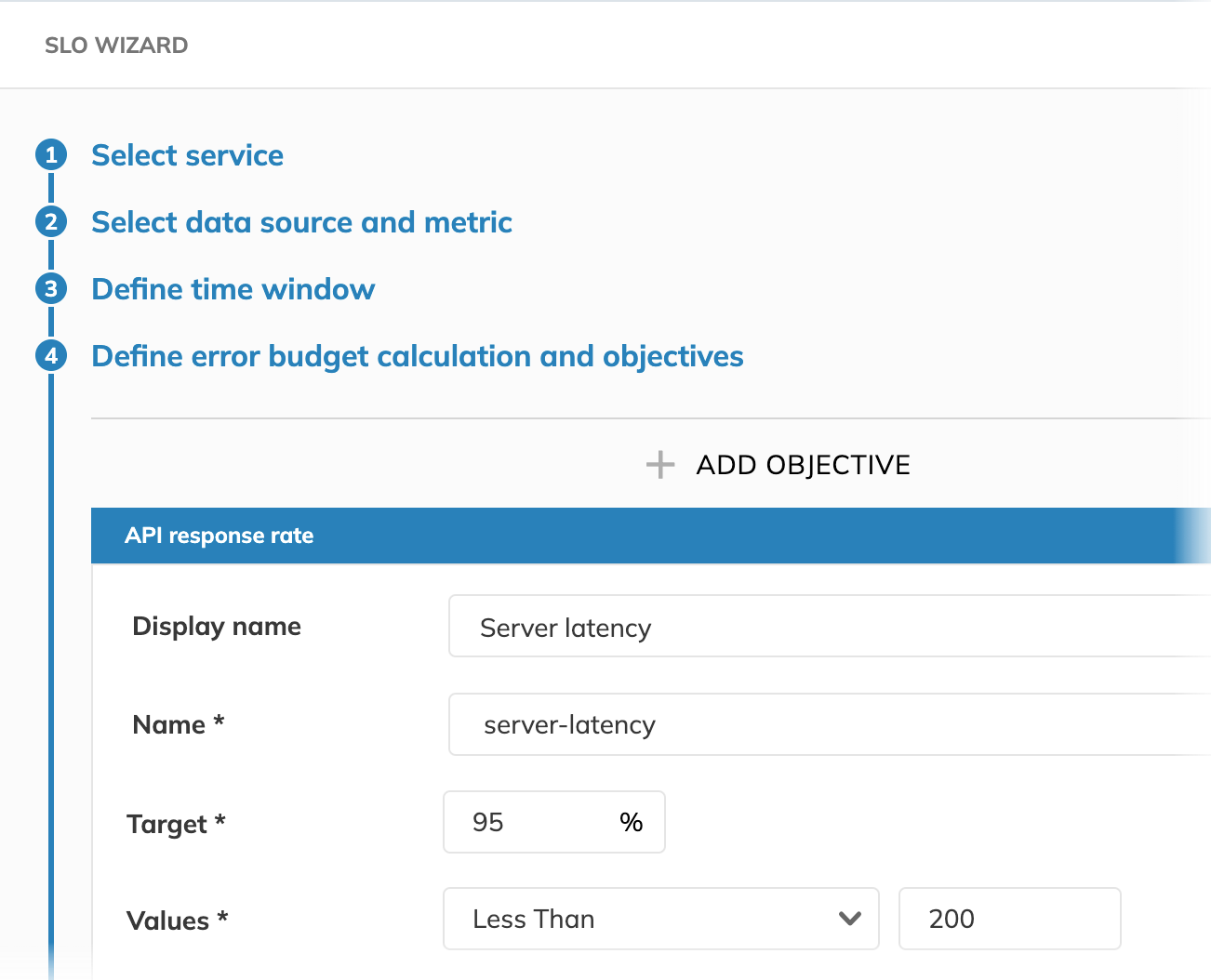Click the Name field containing server-latency

[x=830, y=724]
